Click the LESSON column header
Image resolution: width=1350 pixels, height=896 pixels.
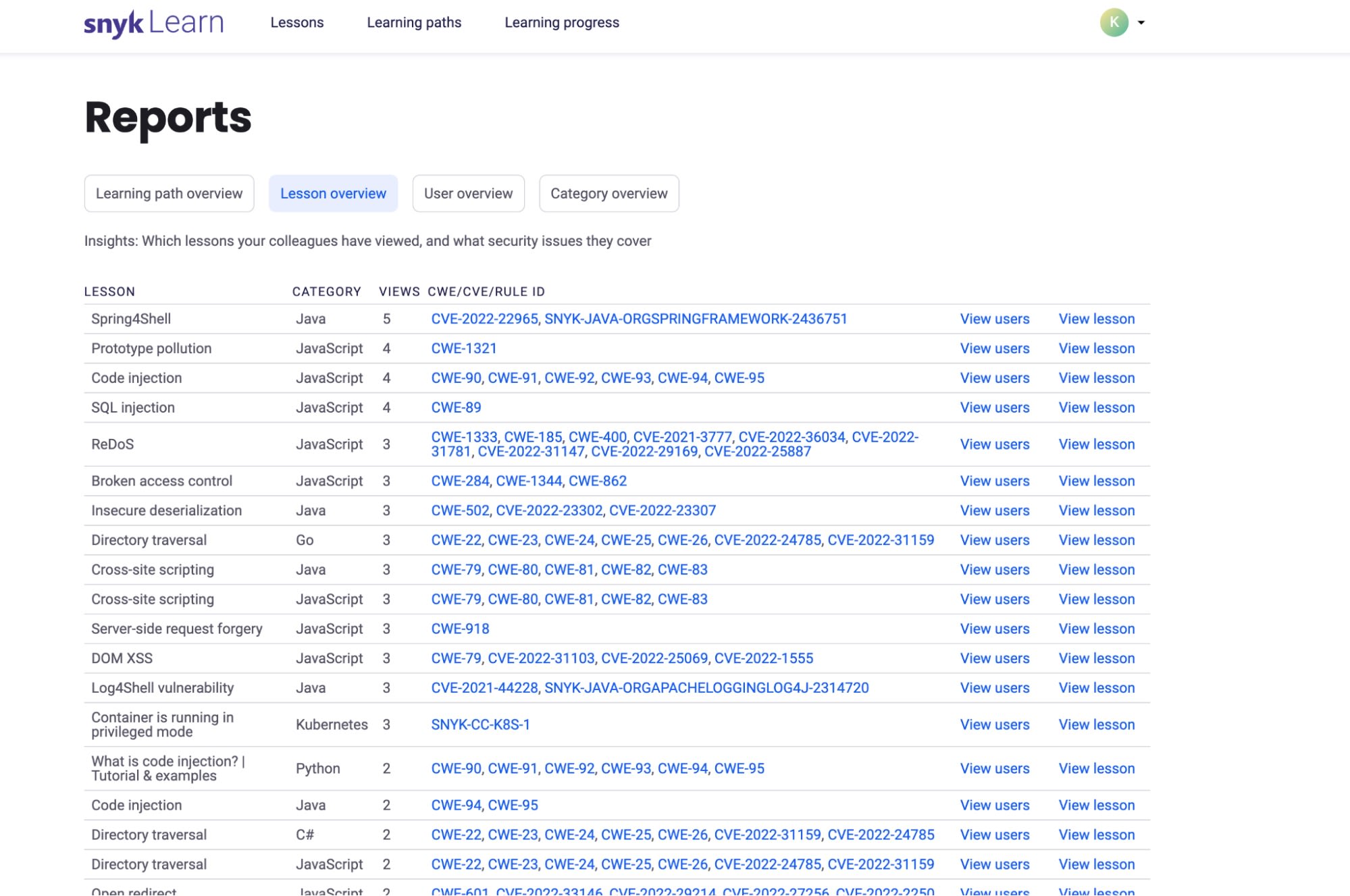[109, 292]
